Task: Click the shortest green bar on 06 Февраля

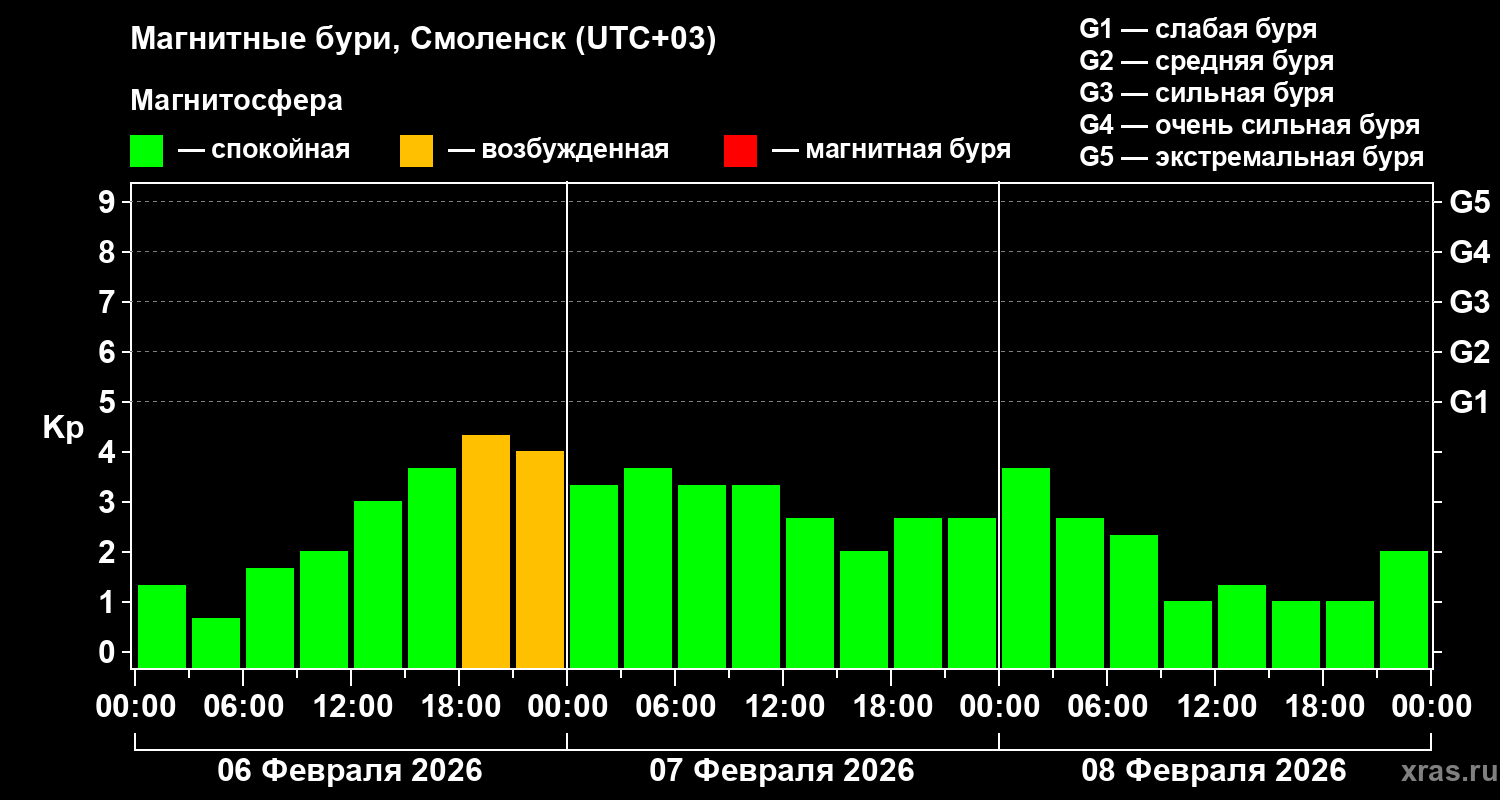Action: tap(216, 643)
